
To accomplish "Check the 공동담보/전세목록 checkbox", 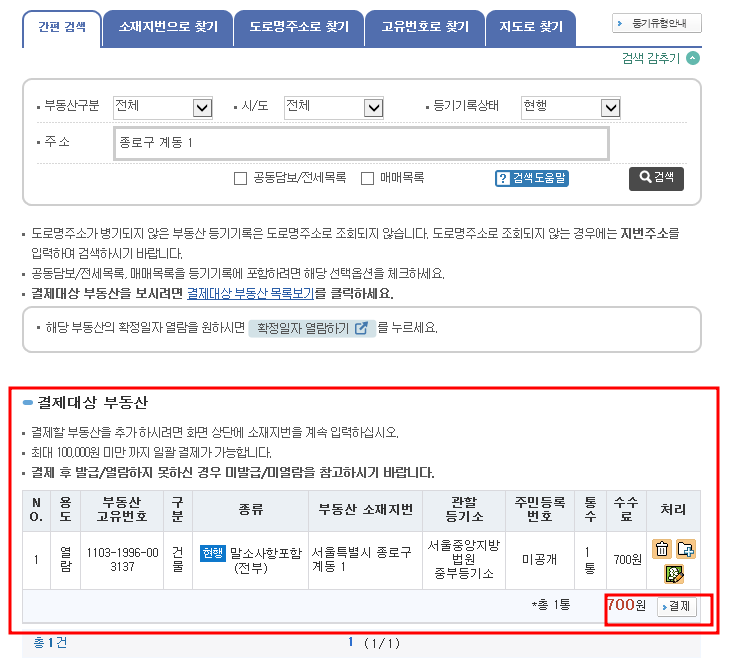I will coord(240,178).
